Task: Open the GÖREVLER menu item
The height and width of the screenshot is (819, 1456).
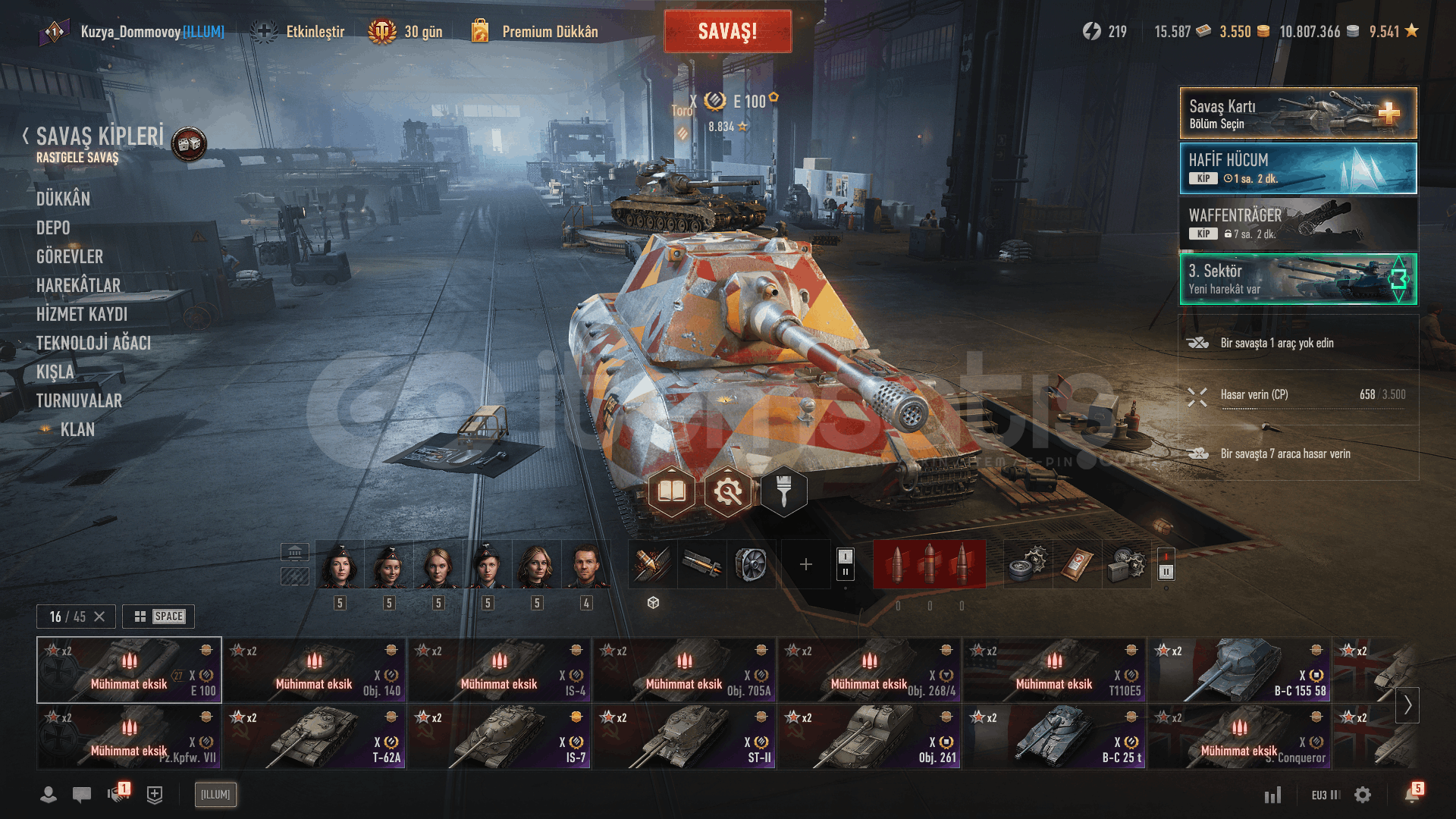Action: 70,256
